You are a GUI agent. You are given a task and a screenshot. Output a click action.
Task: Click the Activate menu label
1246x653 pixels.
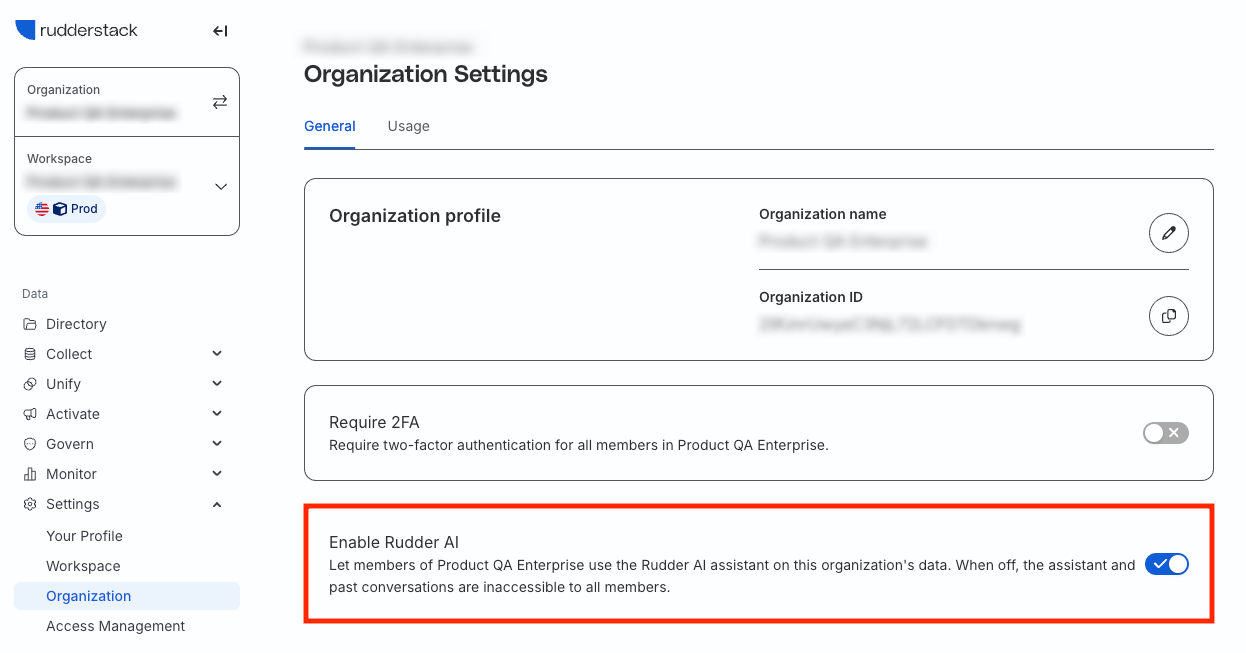click(73, 414)
